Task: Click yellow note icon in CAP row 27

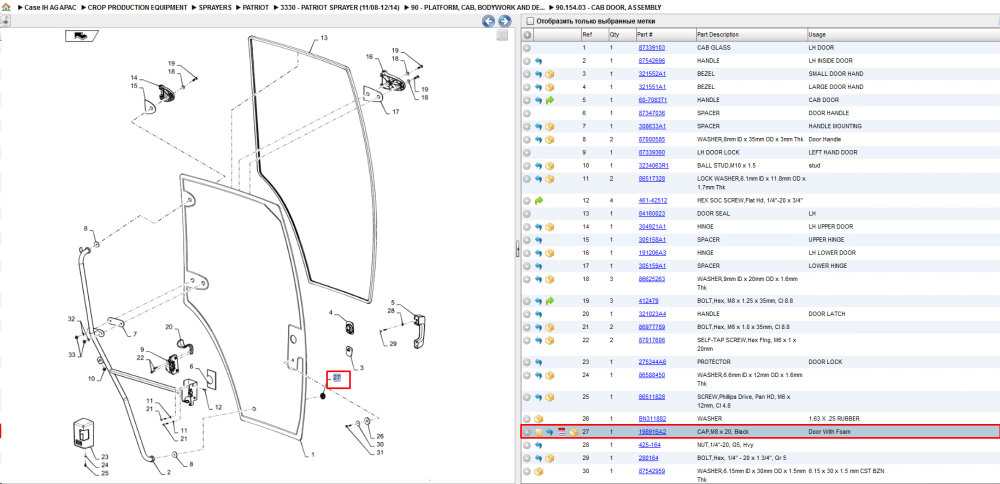Action: [x=538, y=432]
